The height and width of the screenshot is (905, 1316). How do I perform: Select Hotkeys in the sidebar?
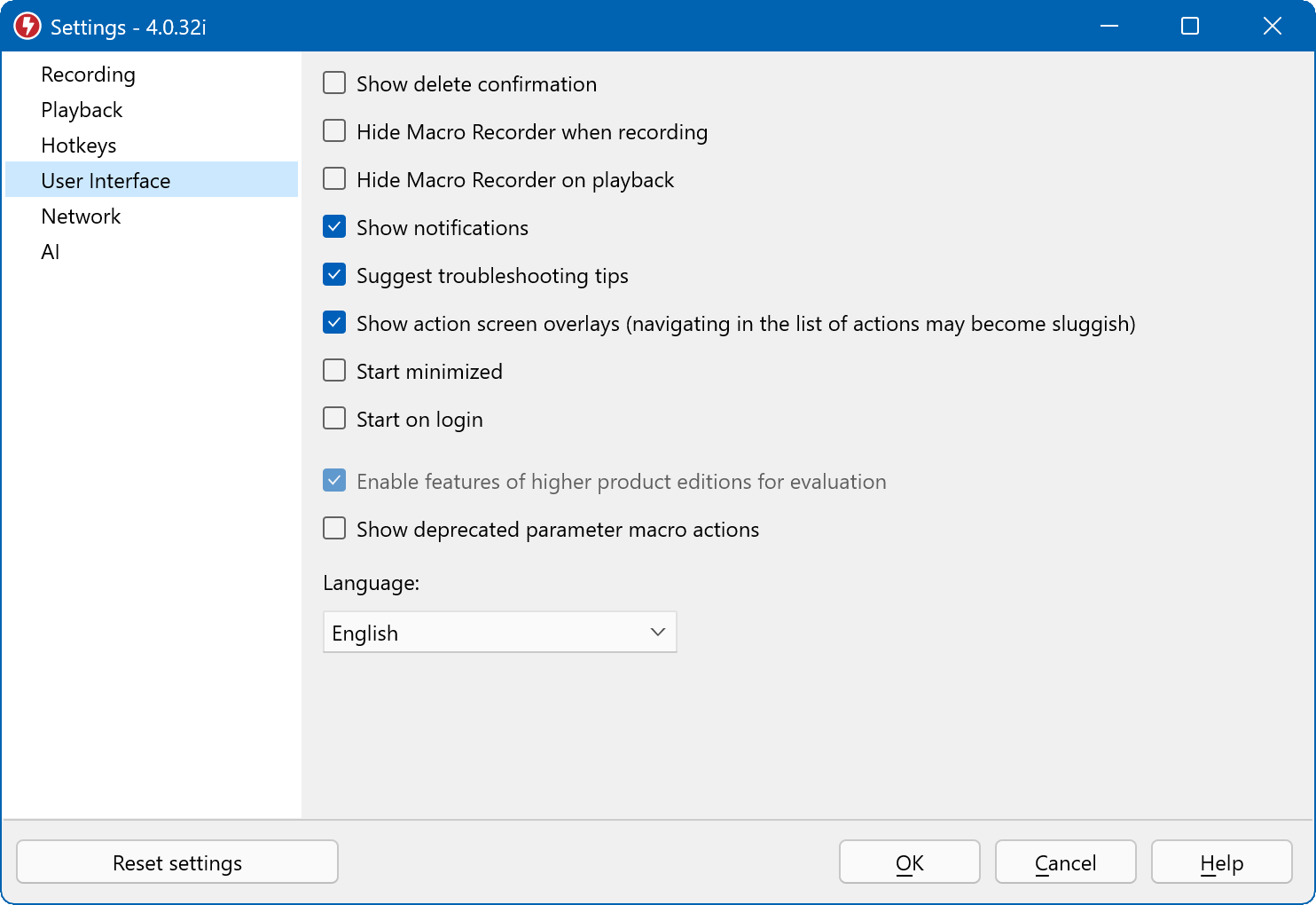pyautogui.click(x=79, y=146)
